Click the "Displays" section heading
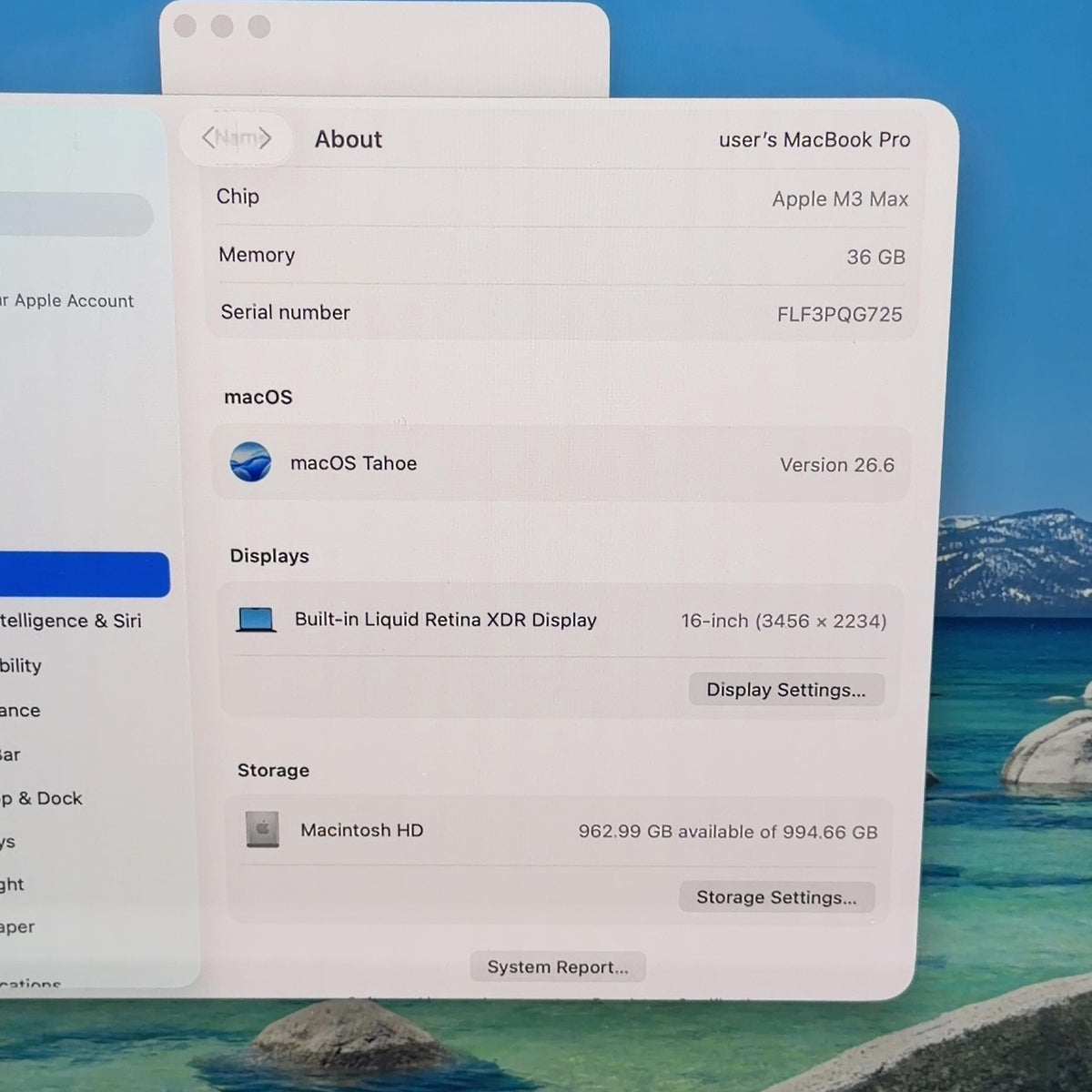The width and height of the screenshot is (1092, 1092). [x=269, y=556]
